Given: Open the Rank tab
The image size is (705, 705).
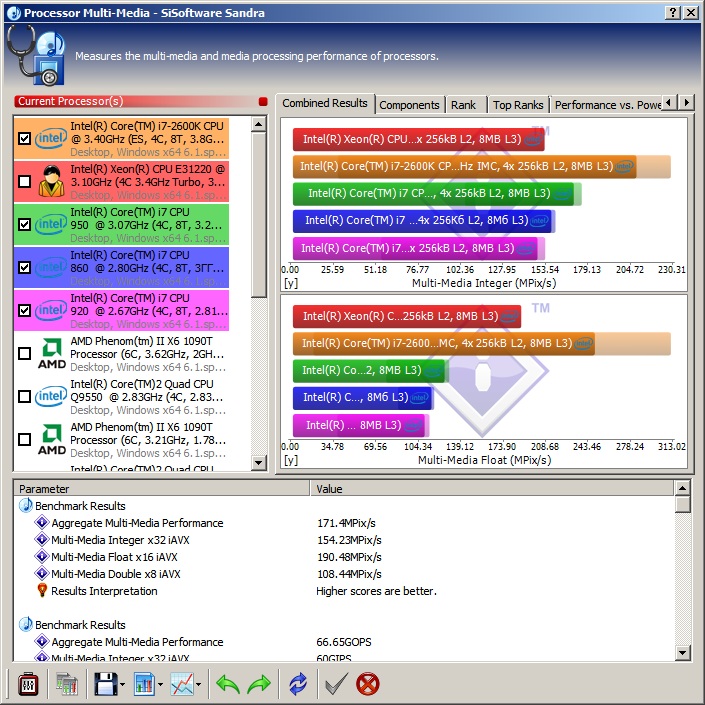Looking at the screenshot, I should tap(464, 105).
